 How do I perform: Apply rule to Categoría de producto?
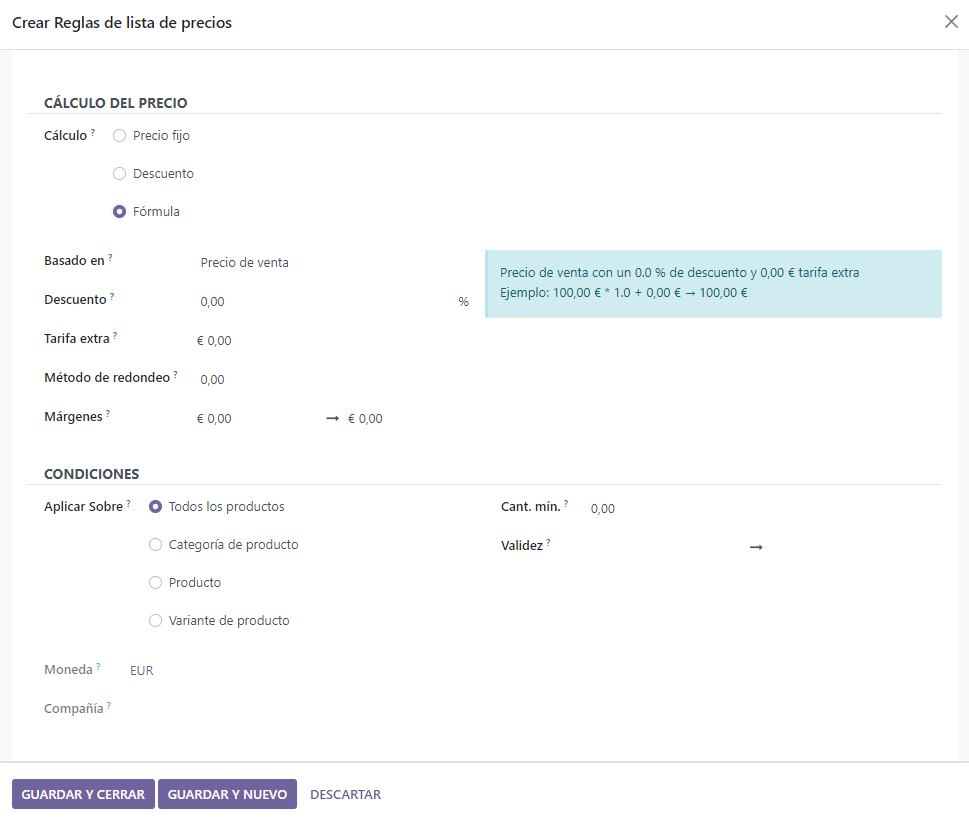155,545
